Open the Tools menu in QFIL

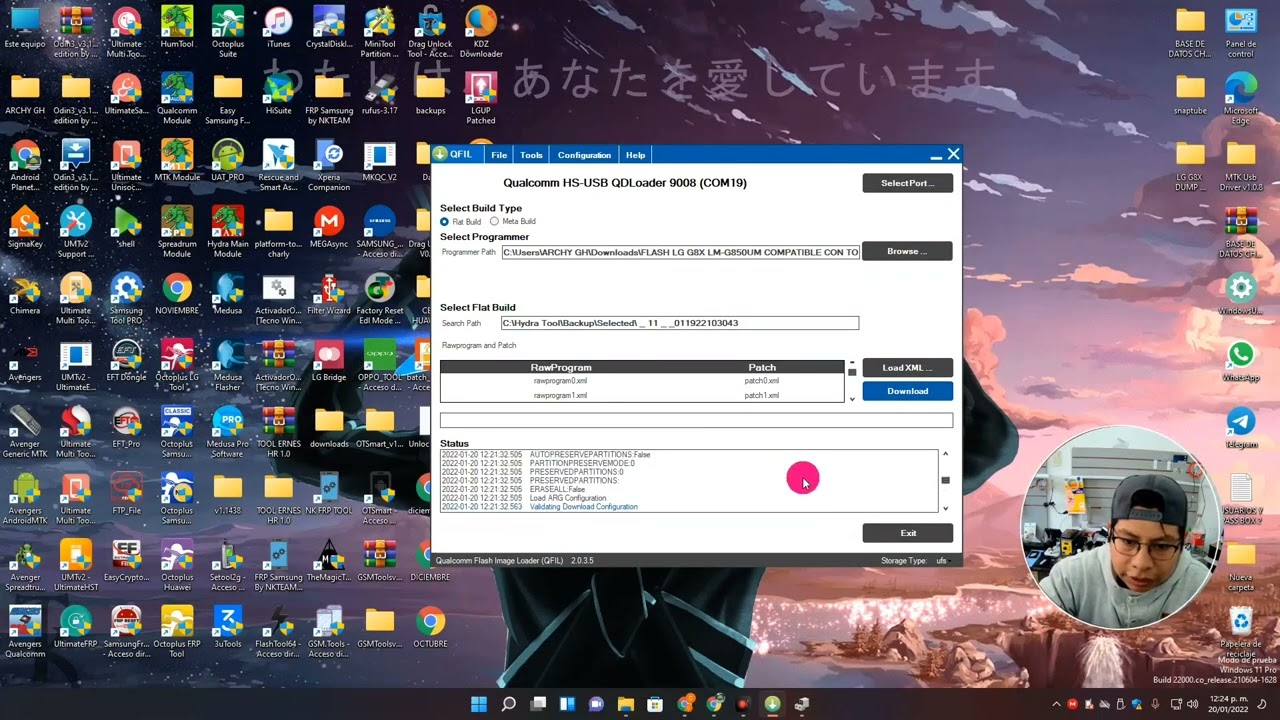(531, 155)
